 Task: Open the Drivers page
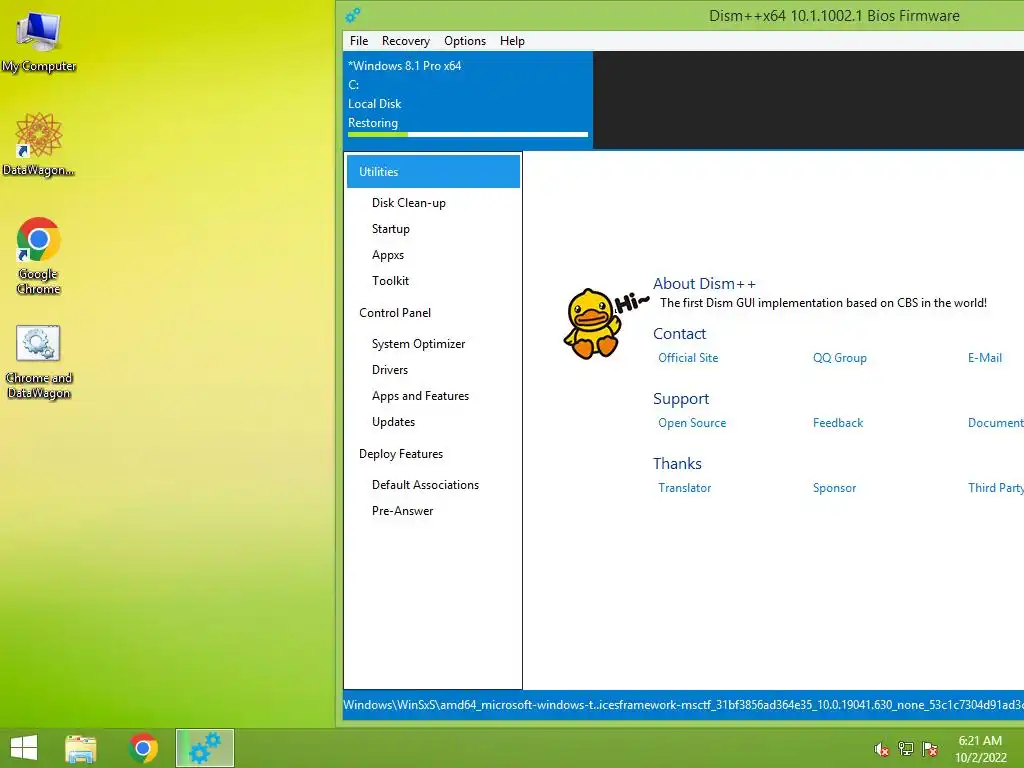(390, 370)
